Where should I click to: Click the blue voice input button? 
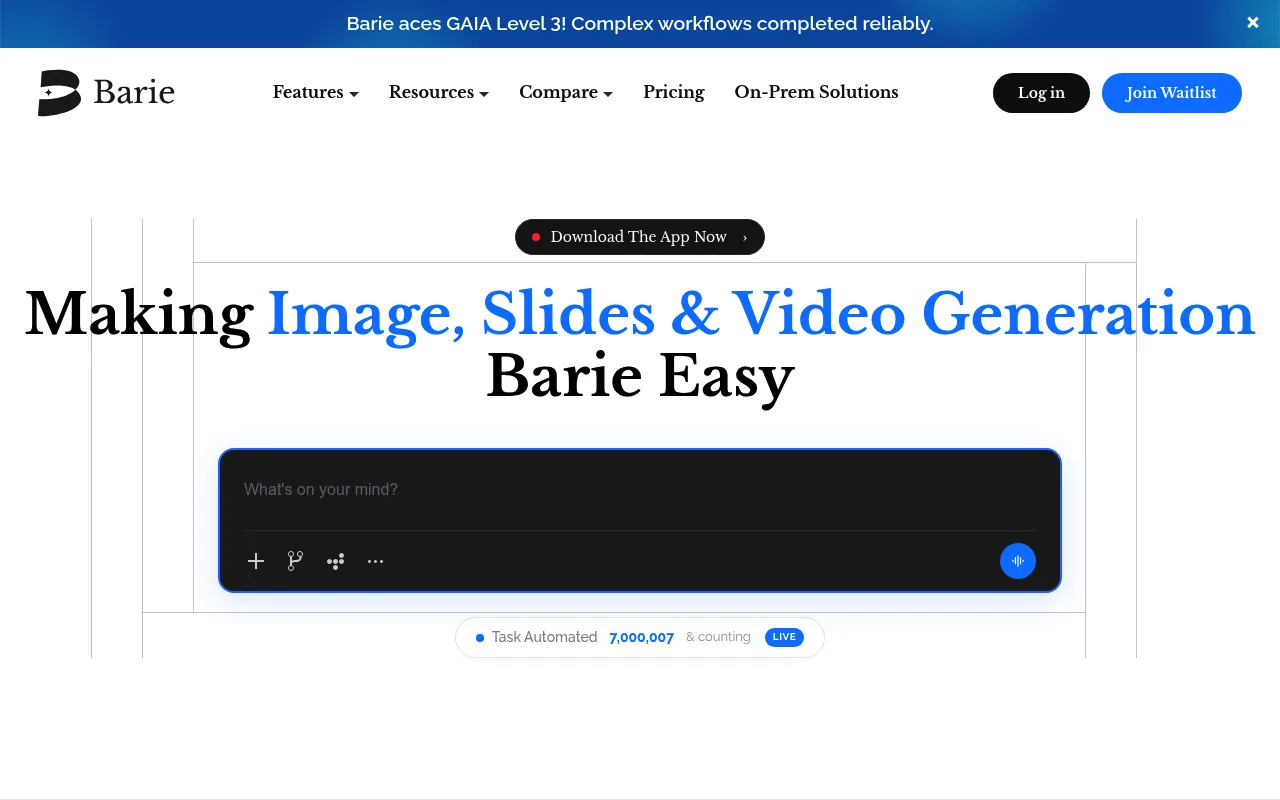1018,561
